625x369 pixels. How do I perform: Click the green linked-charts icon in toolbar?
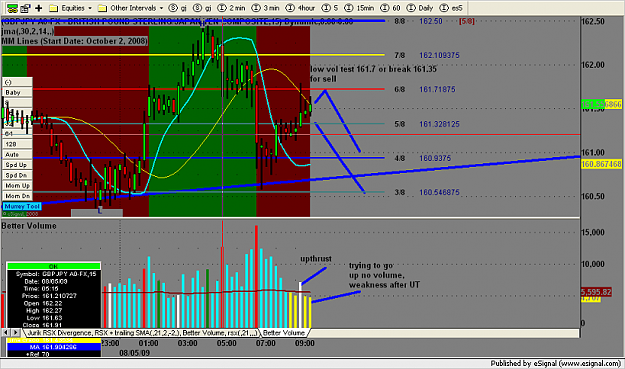coord(12,8)
